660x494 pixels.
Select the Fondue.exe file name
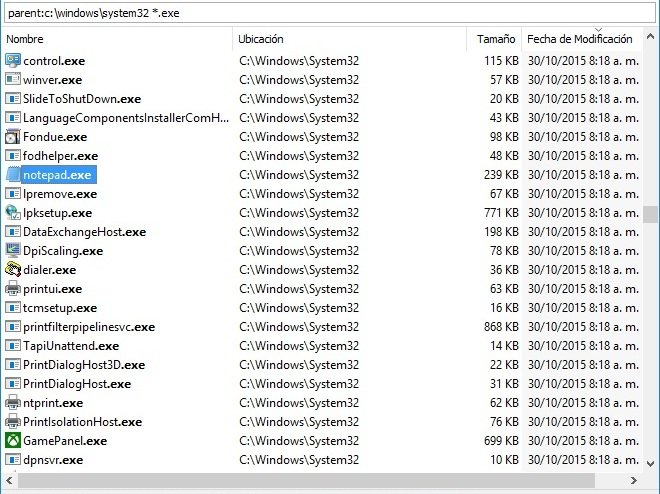coord(55,137)
